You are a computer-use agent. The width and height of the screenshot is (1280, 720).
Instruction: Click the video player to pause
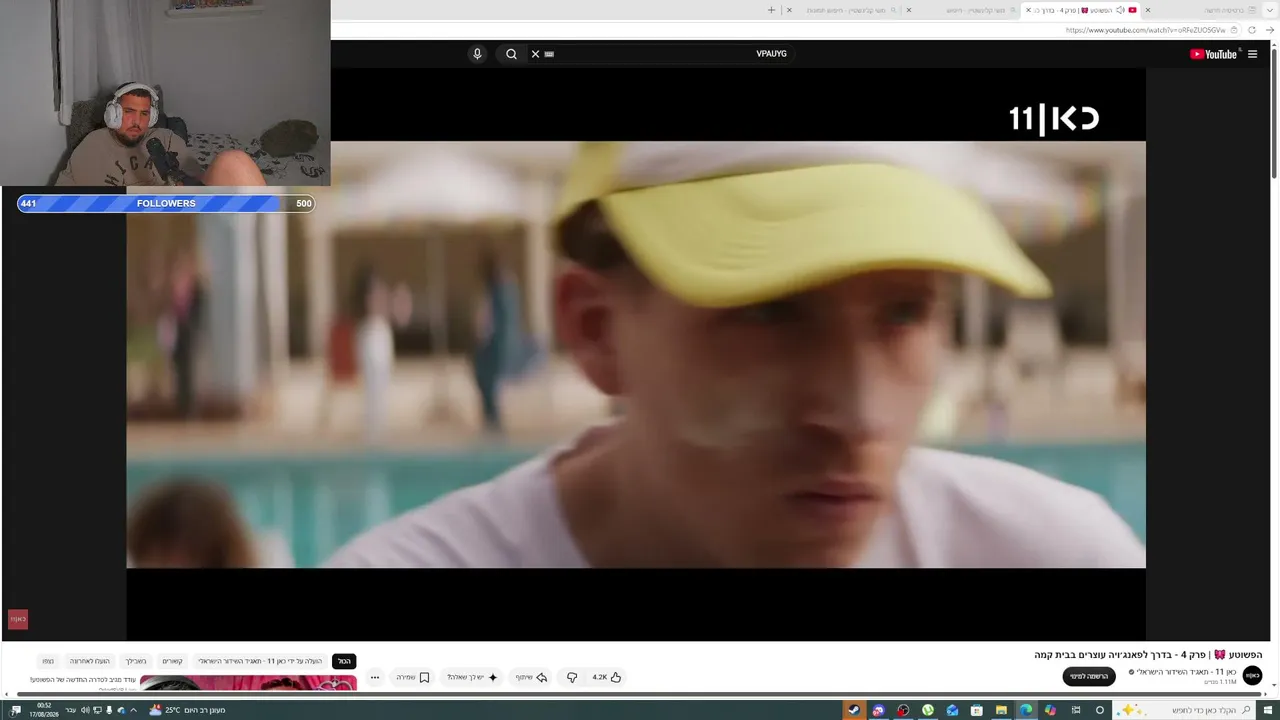click(636, 354)
